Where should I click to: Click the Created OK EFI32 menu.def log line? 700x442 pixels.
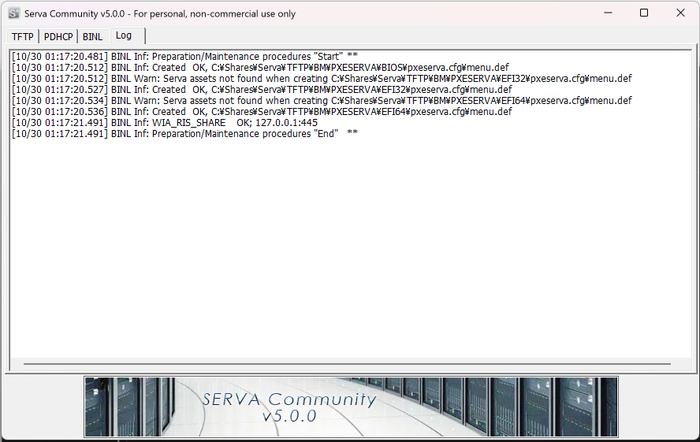262,89
